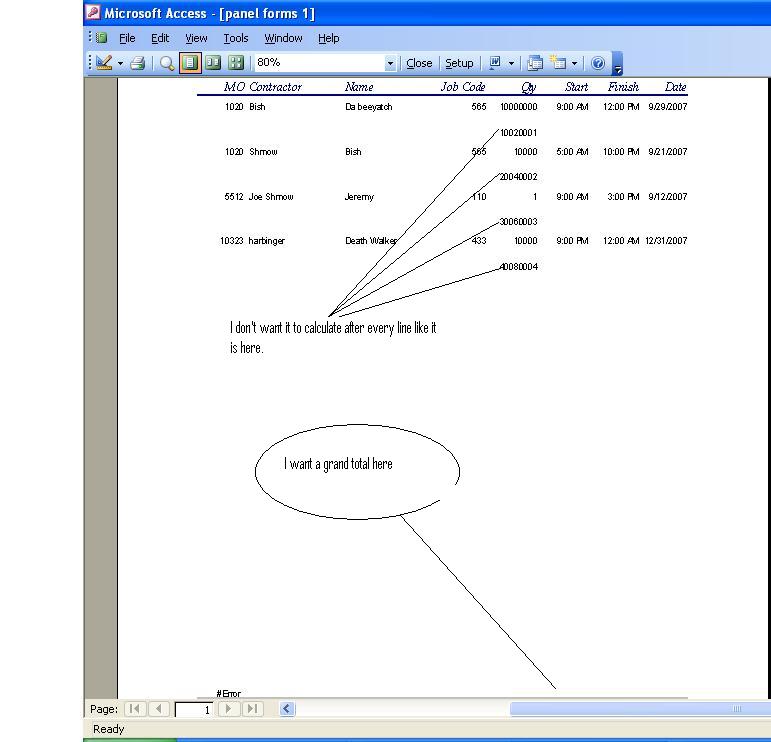Viewport: 771px width, 742px height.
Task: Open the Tools menu
Action: (236, 38)
